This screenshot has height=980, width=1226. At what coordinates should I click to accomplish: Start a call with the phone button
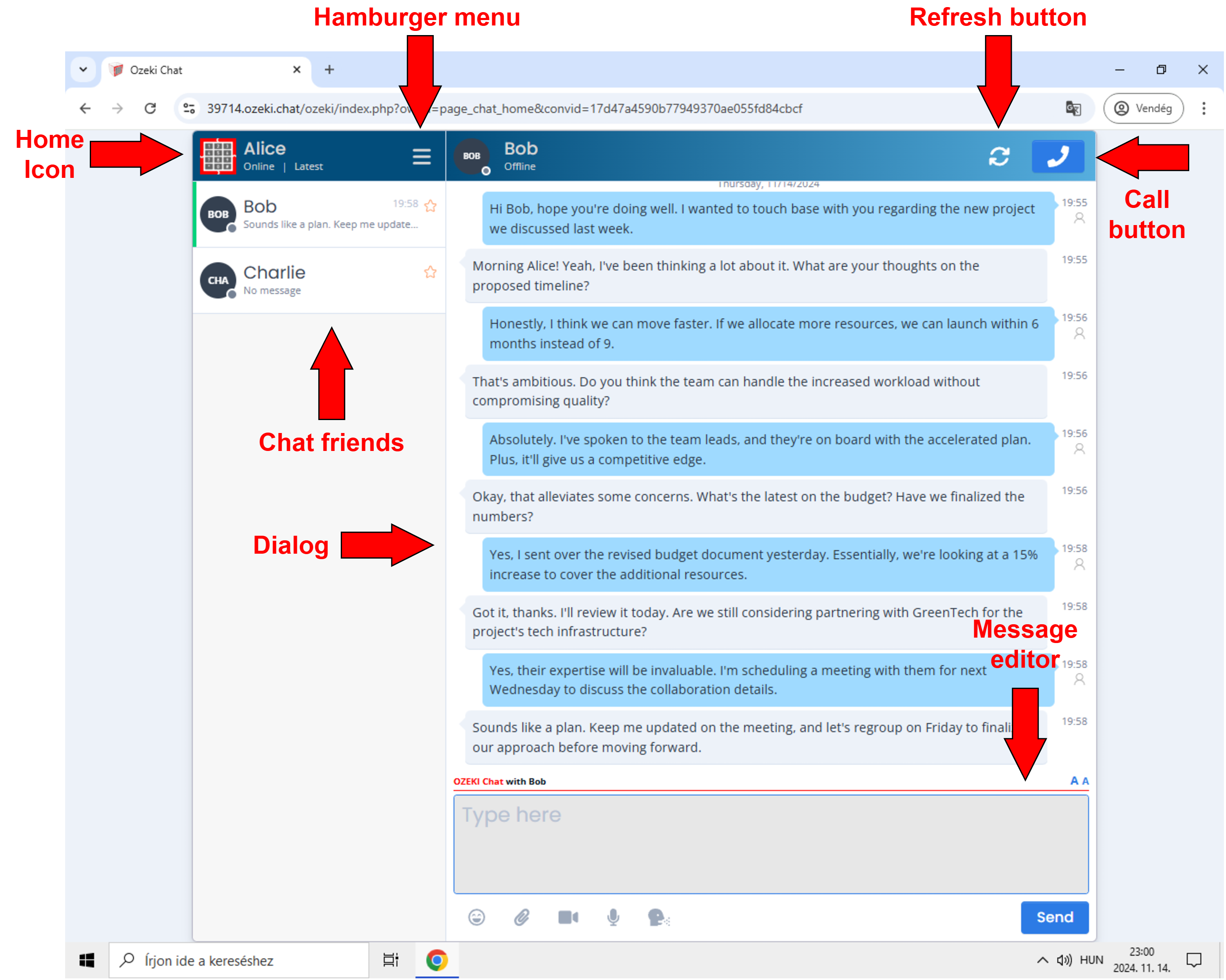click(x=1058, y=157)
